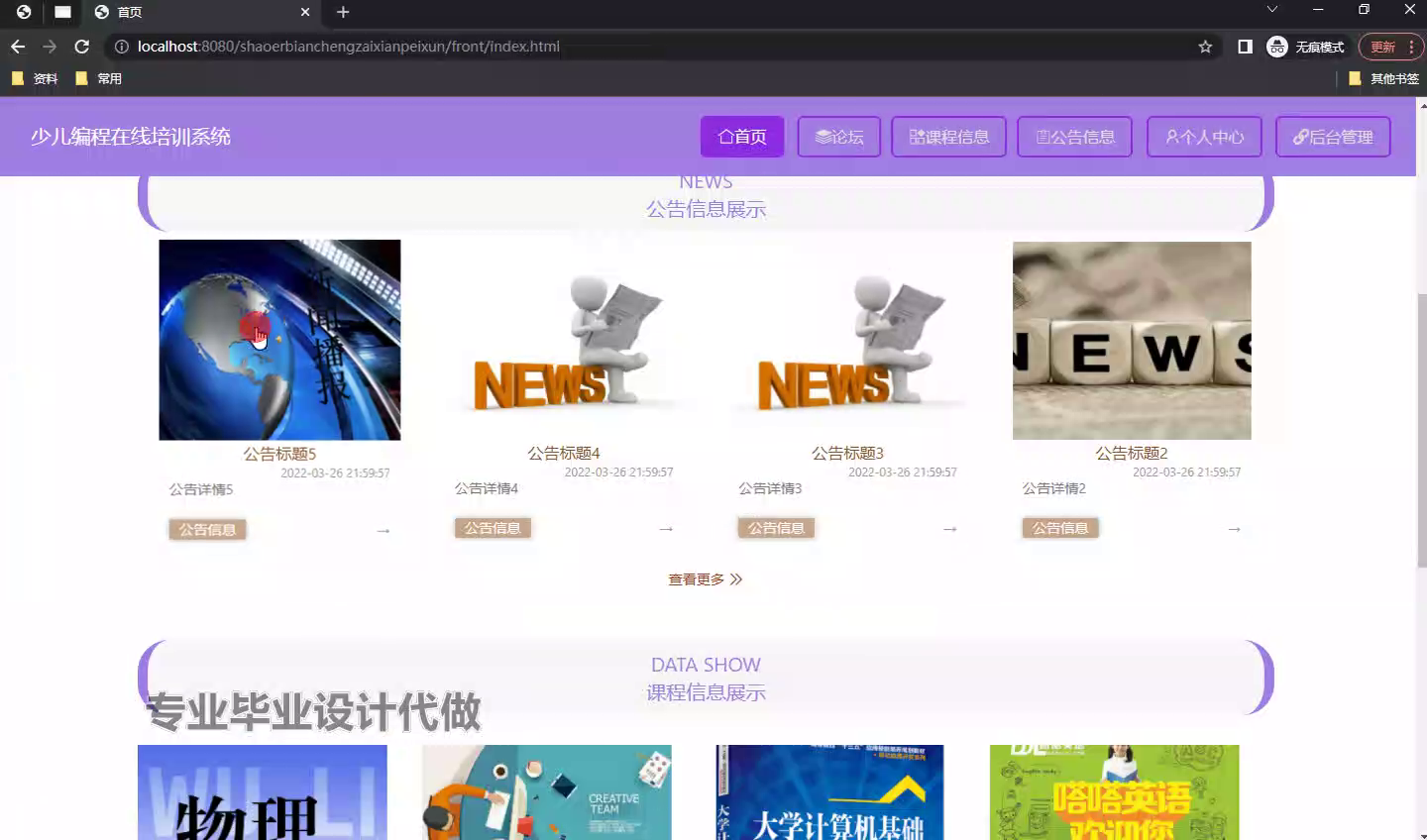Click the 课程信息展示 section heading
The width and height of the screenshot is (1427, 840).
706,692
